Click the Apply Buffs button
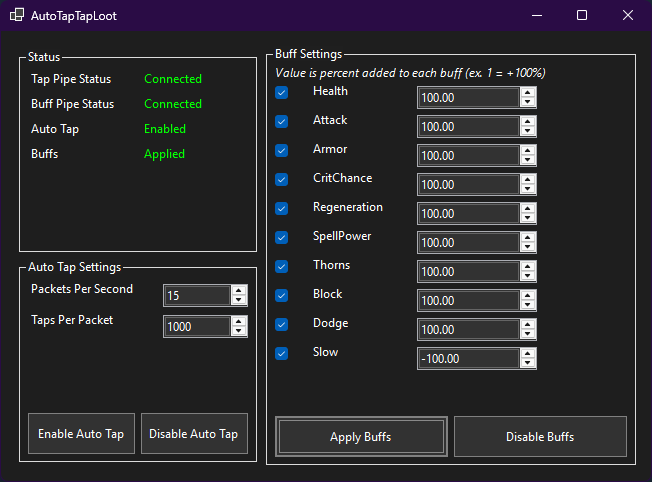 point(361,437)
